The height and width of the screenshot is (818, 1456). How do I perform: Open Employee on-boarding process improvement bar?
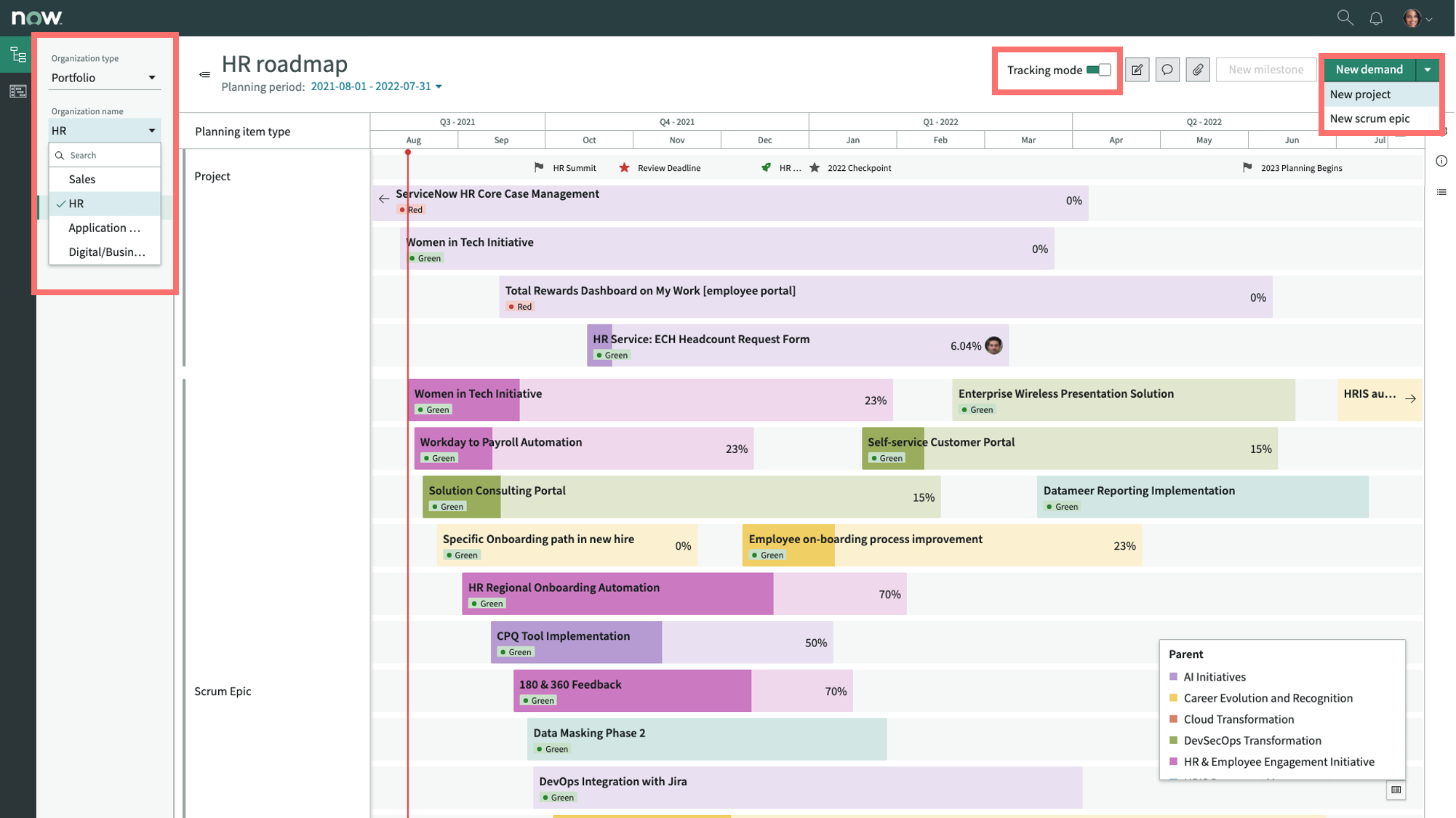point(942,545)
